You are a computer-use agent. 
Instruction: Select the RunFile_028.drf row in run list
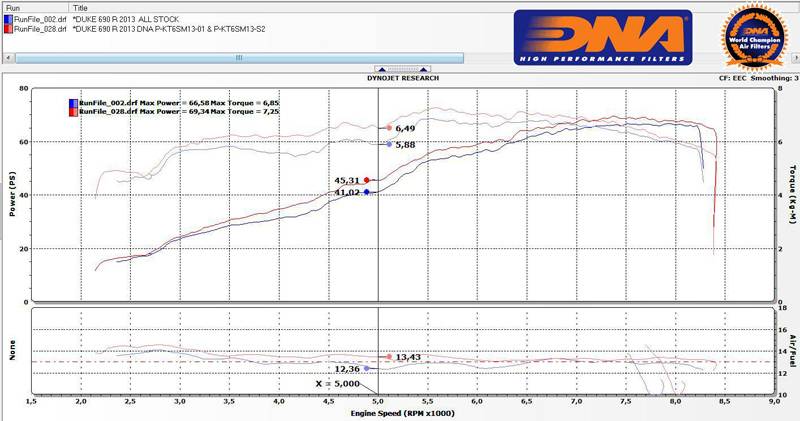point(42,30)
